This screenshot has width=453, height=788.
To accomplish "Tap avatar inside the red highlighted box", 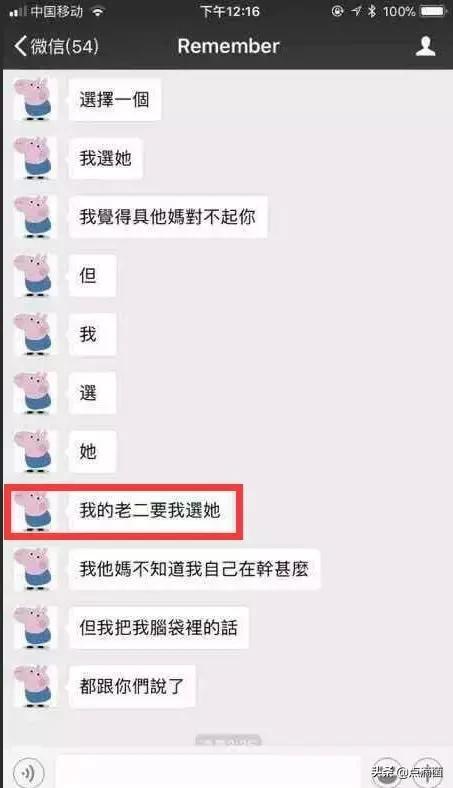I will [34, 510].
